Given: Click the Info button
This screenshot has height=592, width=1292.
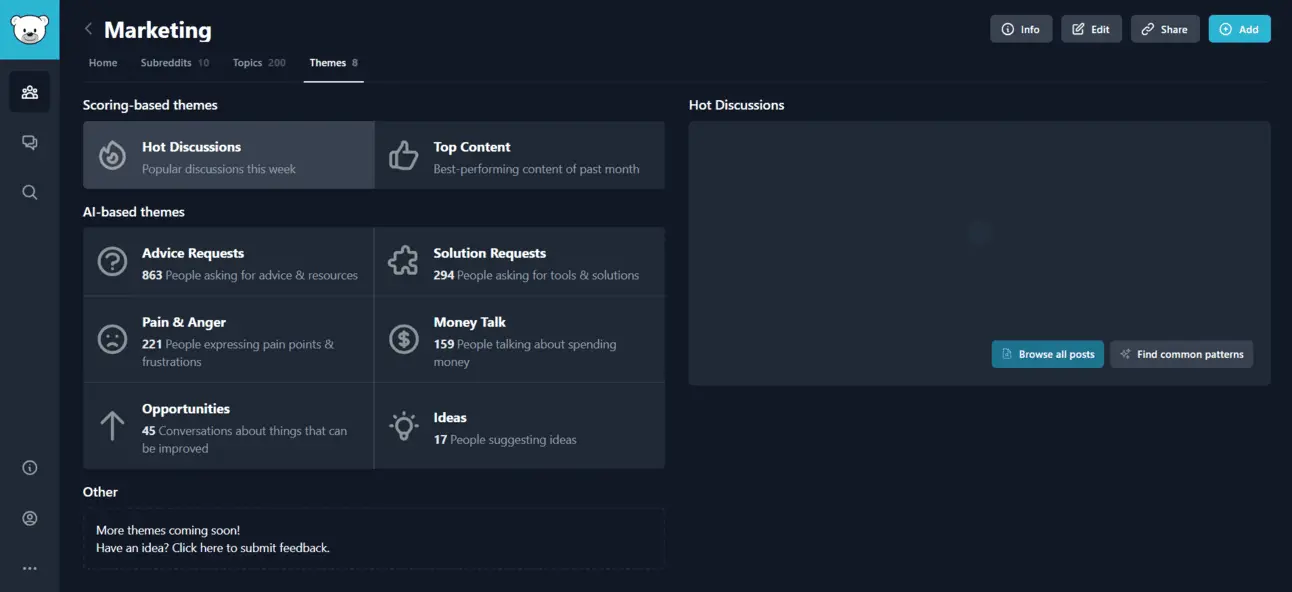Looking at the screenshot, I should point(1021,29).
